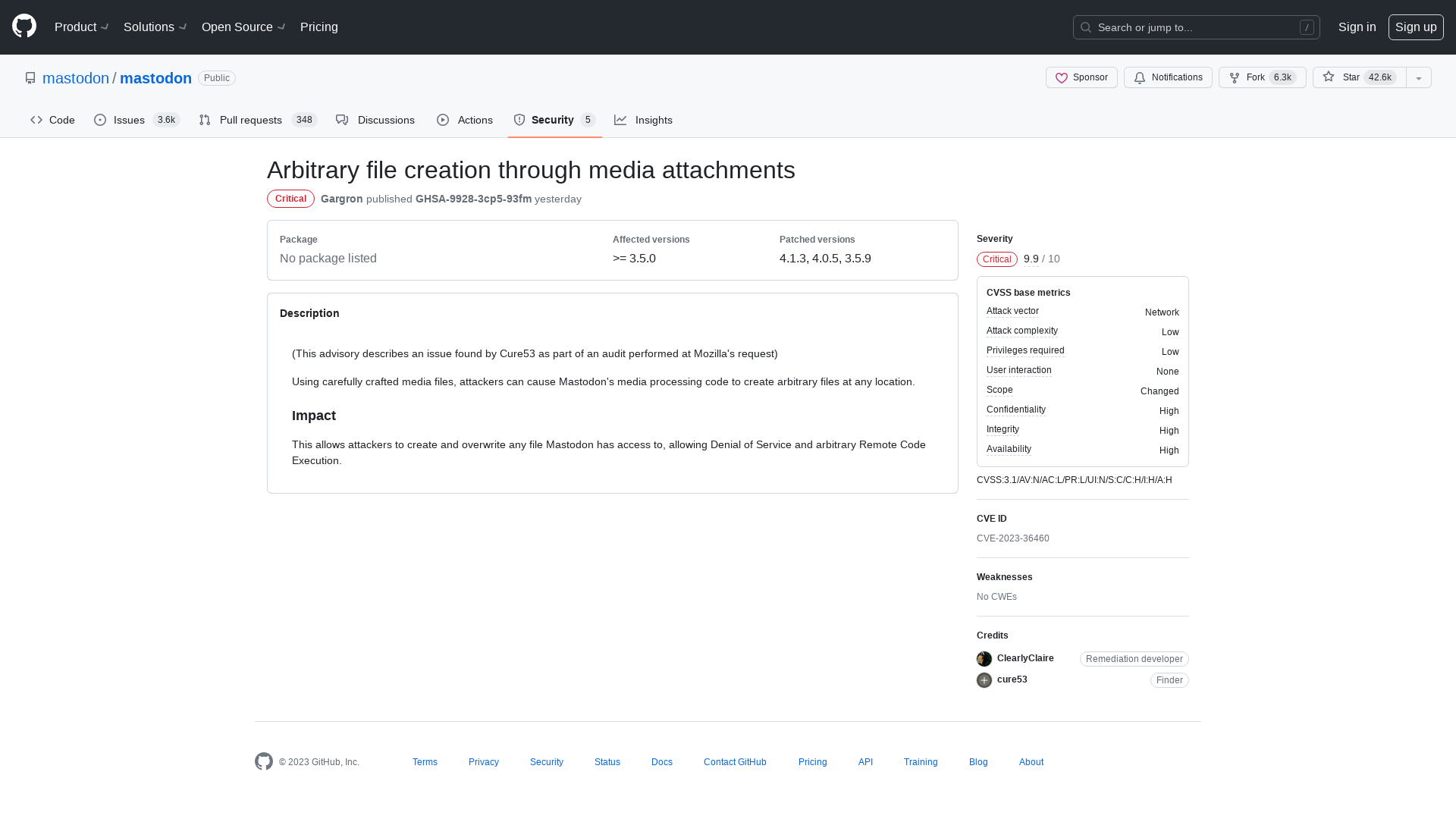The width and height of the screenshot is (1456, 819).
Task: Open the star lists dropdown arrow
Action: pos(1419,77)
